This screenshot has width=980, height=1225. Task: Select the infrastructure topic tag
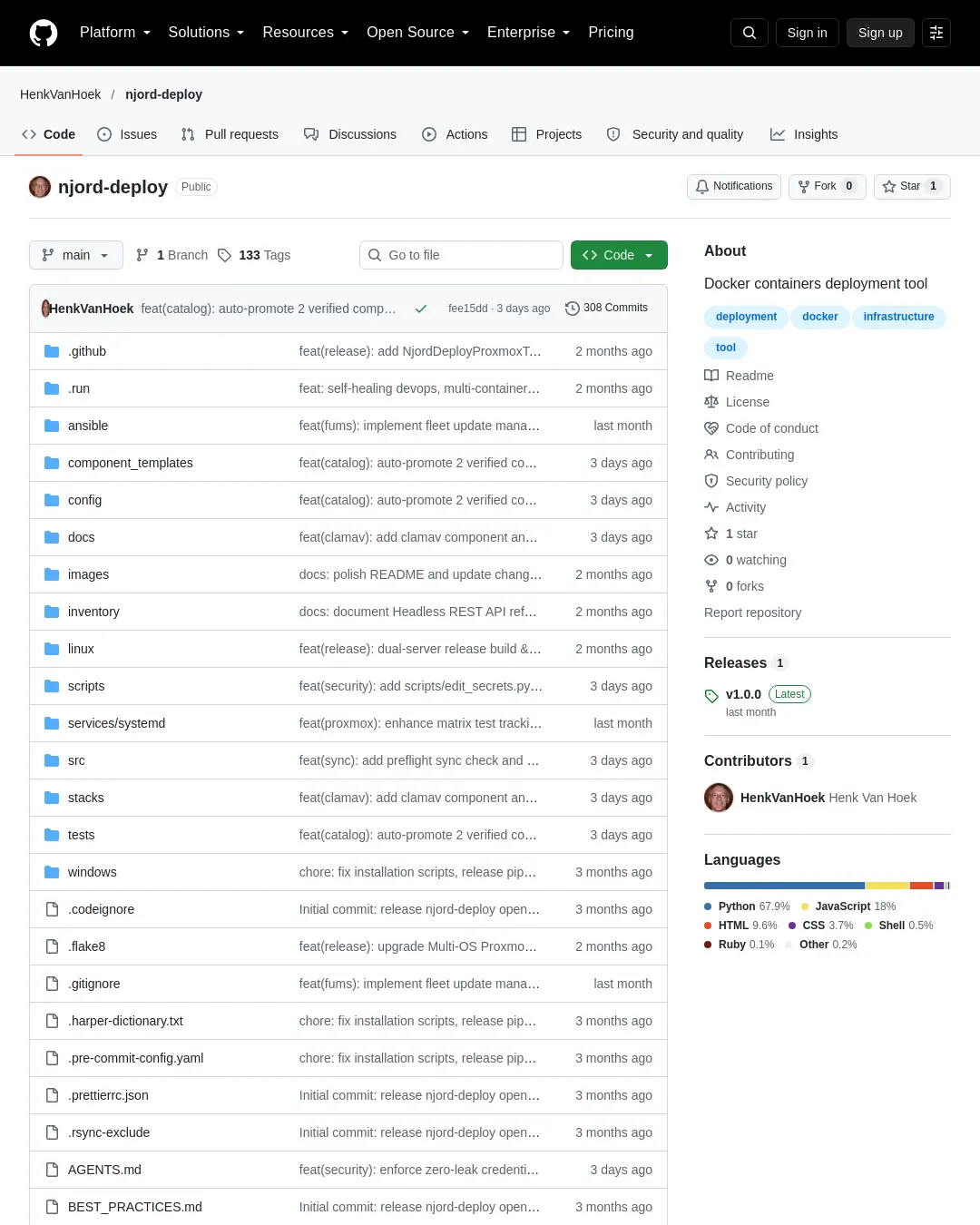coord(898,317)
